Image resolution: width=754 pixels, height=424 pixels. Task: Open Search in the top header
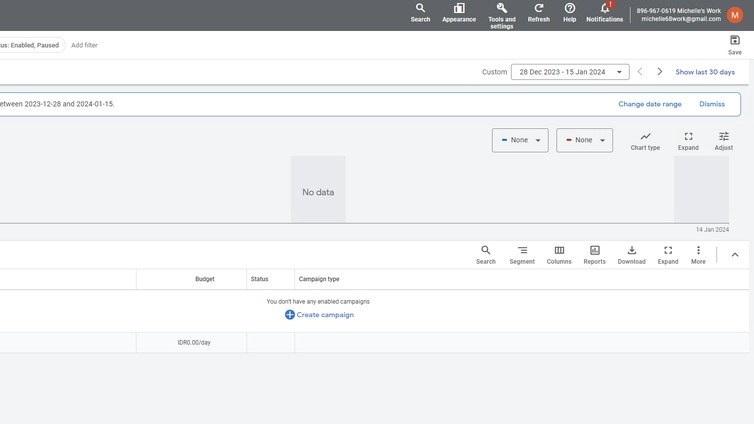coord(420,13)
